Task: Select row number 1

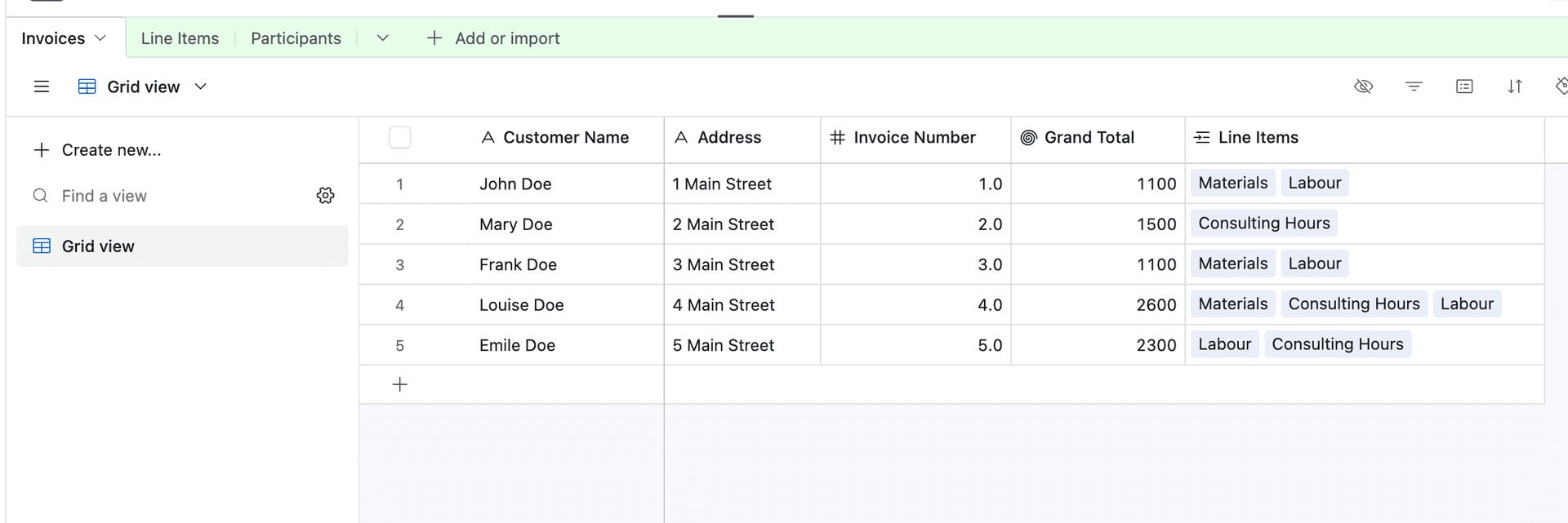Action: click(x=399, y=184)
